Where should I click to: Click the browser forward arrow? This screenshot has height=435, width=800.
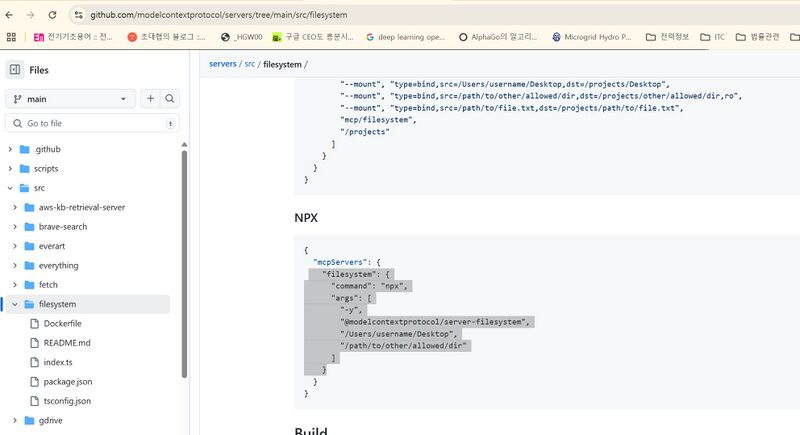point(31,15)
